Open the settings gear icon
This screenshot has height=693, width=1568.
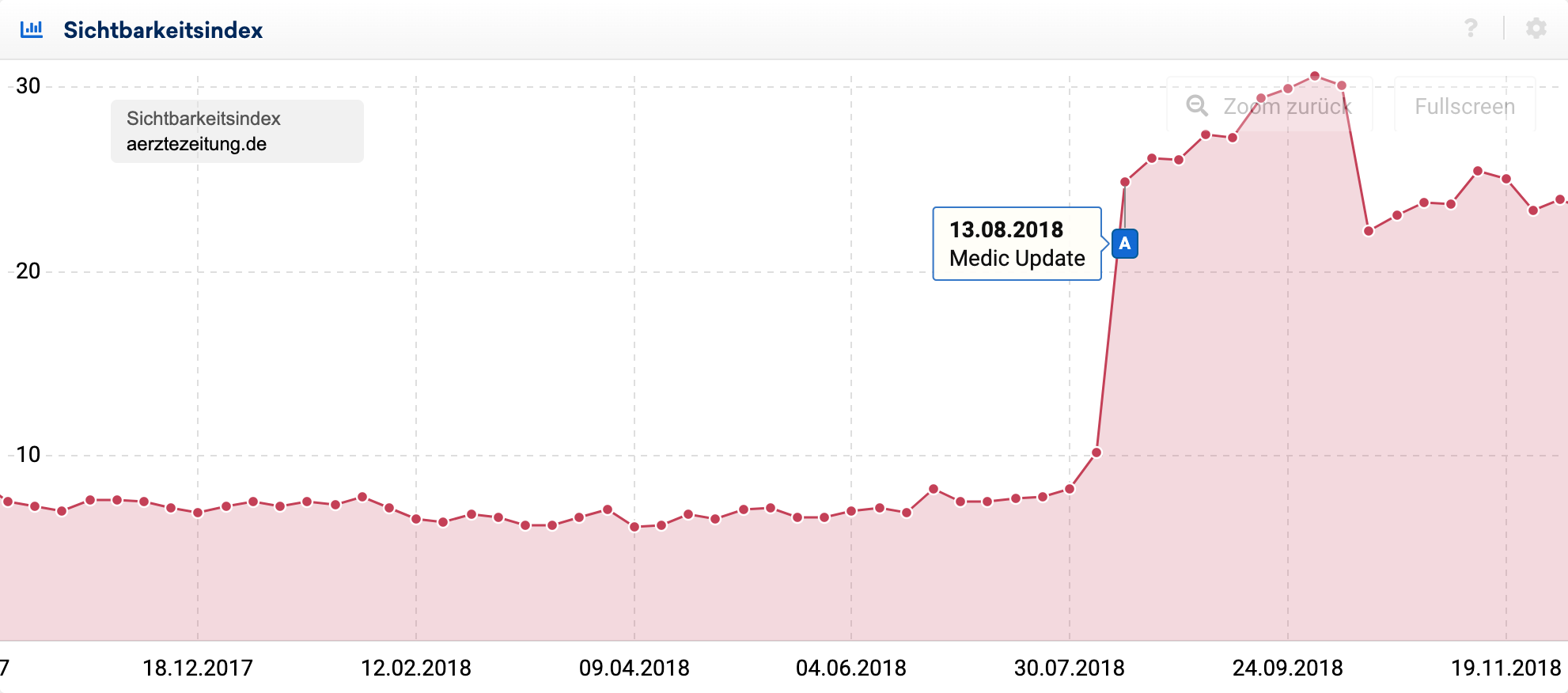click(x=1536, y=29)
